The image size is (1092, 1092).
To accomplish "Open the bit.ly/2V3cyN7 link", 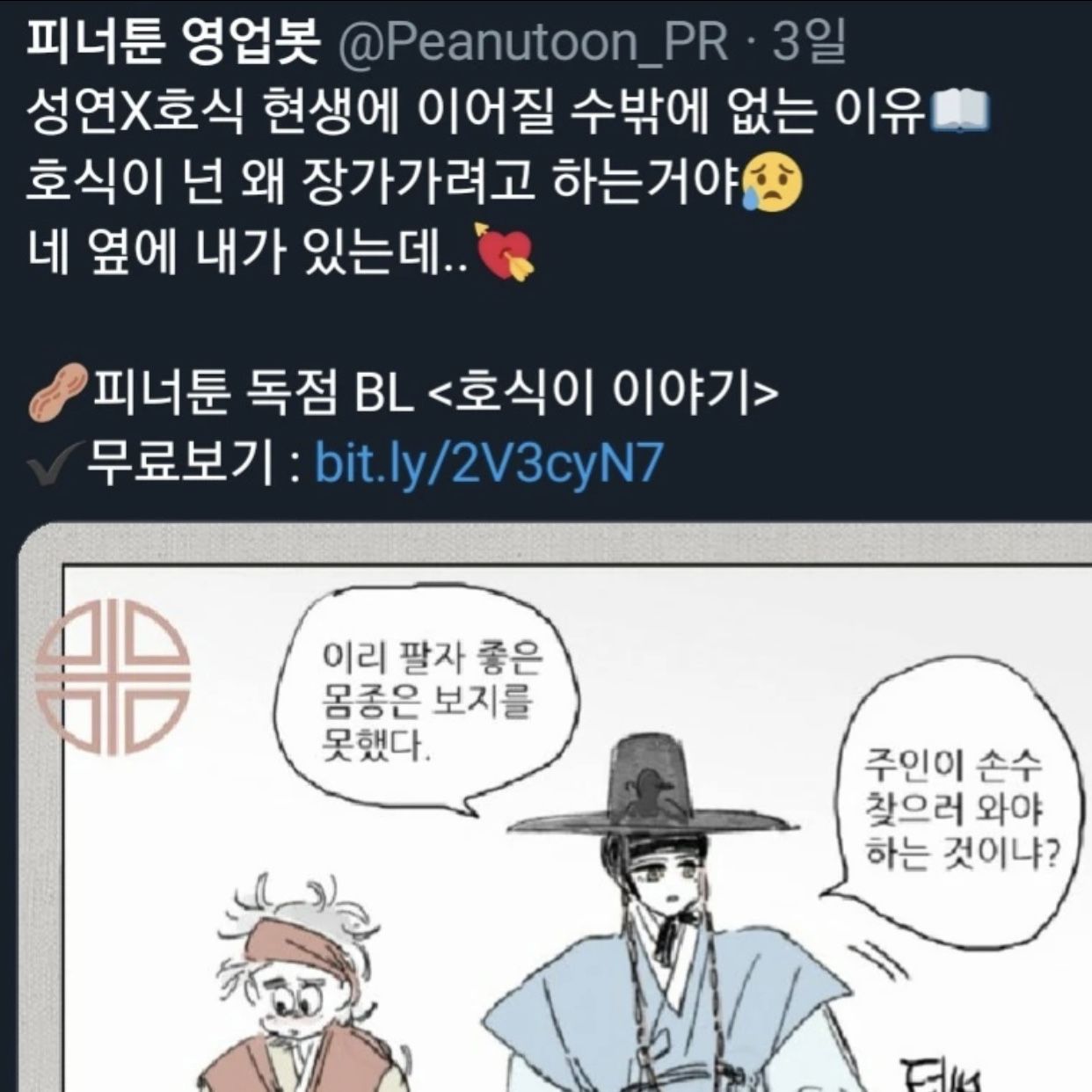I will tap(489, 462).
